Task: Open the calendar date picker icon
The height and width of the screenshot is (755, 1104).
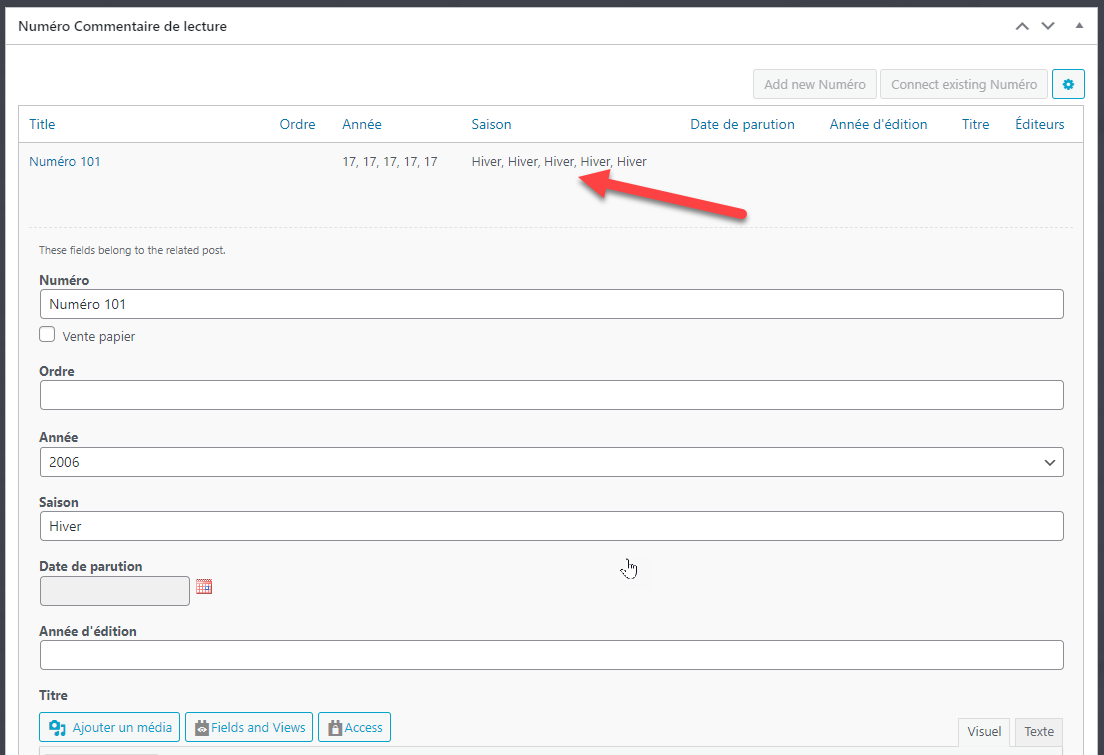Action: (204, 587)
